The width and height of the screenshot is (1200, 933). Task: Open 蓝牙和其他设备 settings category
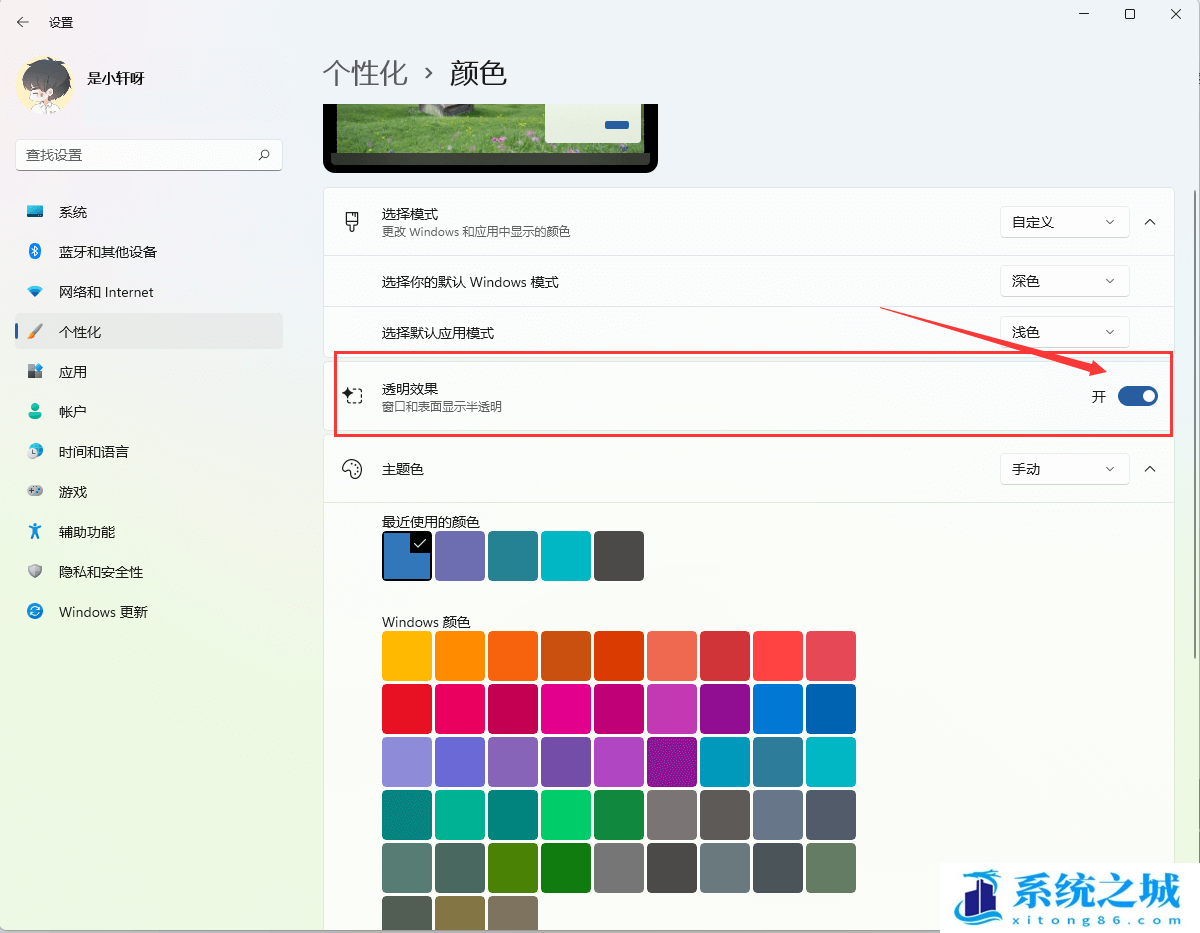[x=149, y=252]
